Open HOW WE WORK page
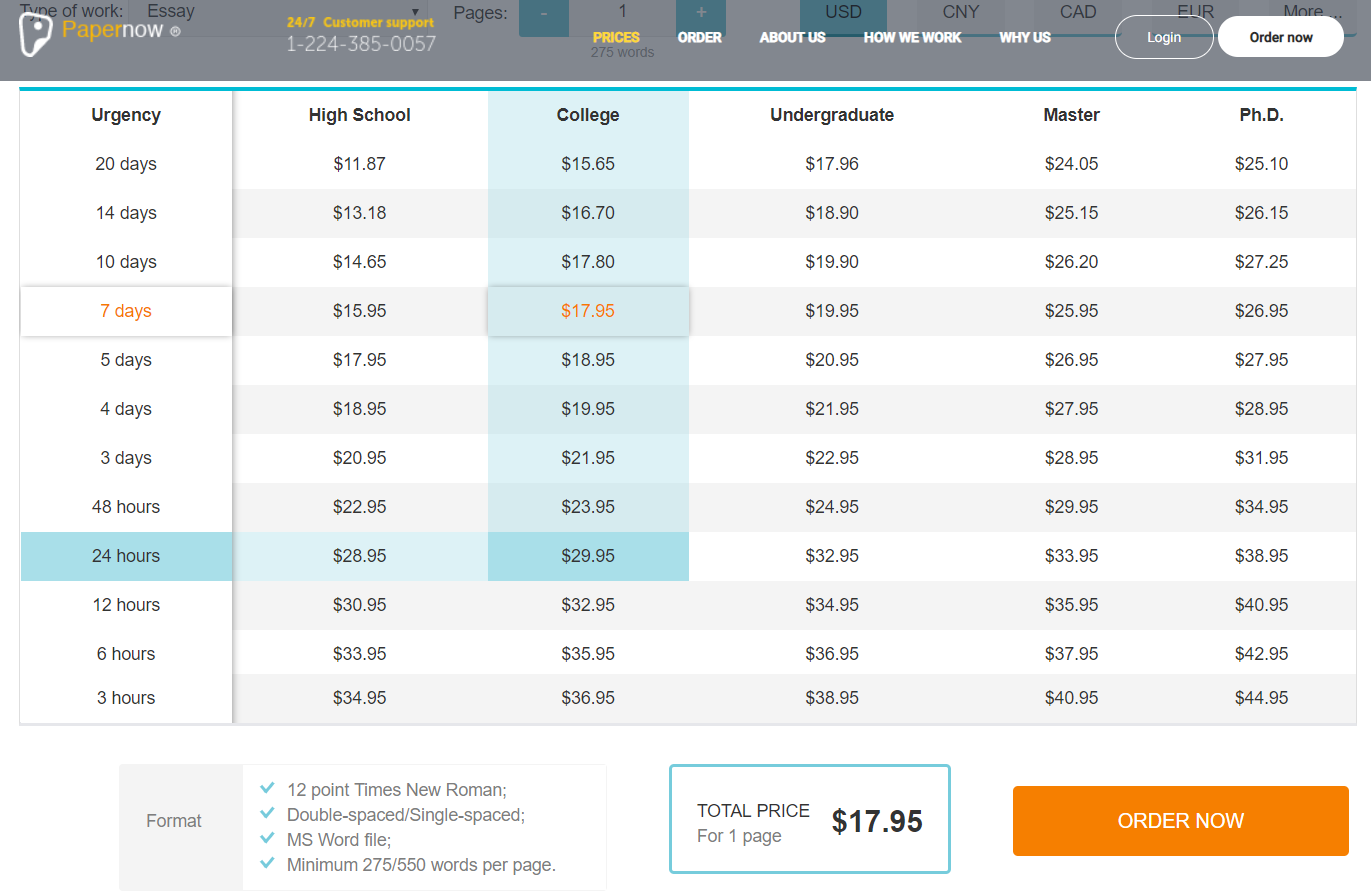Image resolution: width=1371 pixels, height=896 pixels. coord(913,37)
